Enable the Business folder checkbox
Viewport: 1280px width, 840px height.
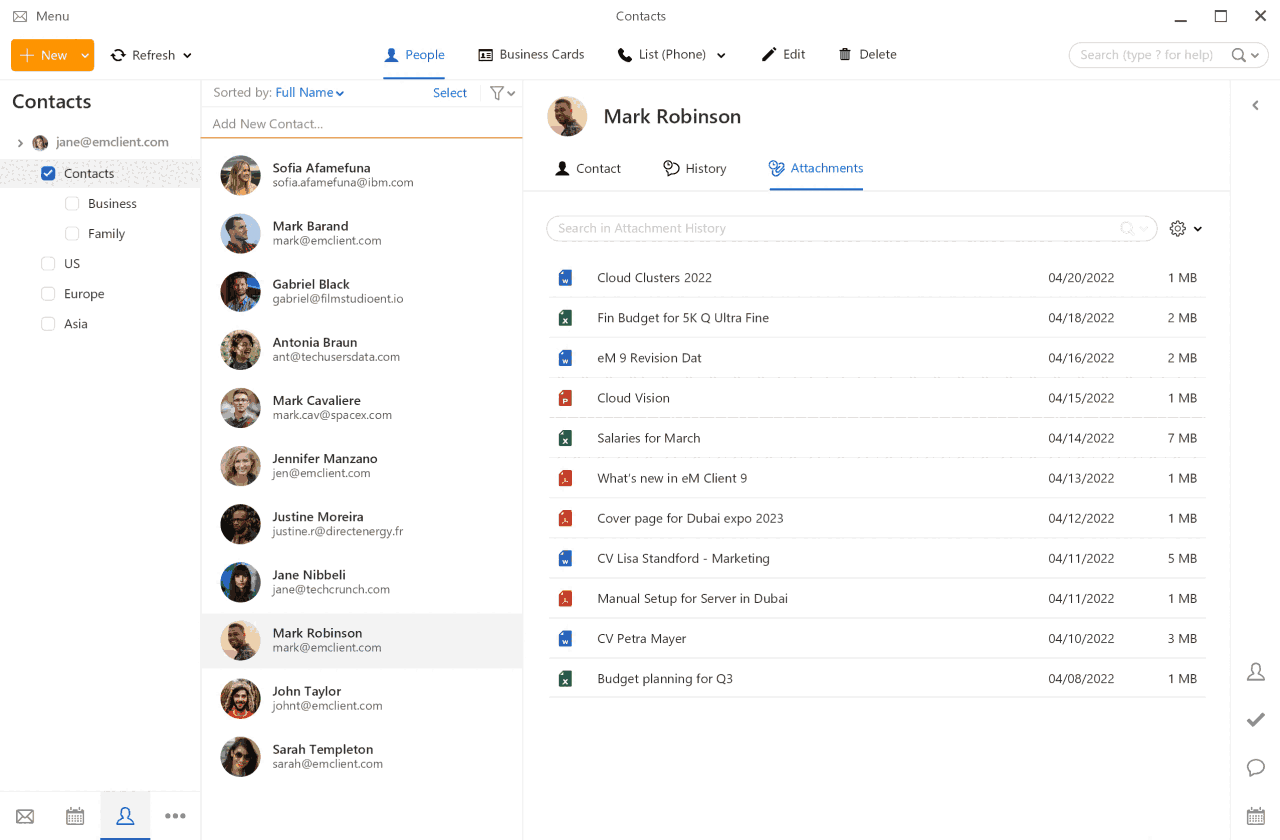tap(72, 204)
